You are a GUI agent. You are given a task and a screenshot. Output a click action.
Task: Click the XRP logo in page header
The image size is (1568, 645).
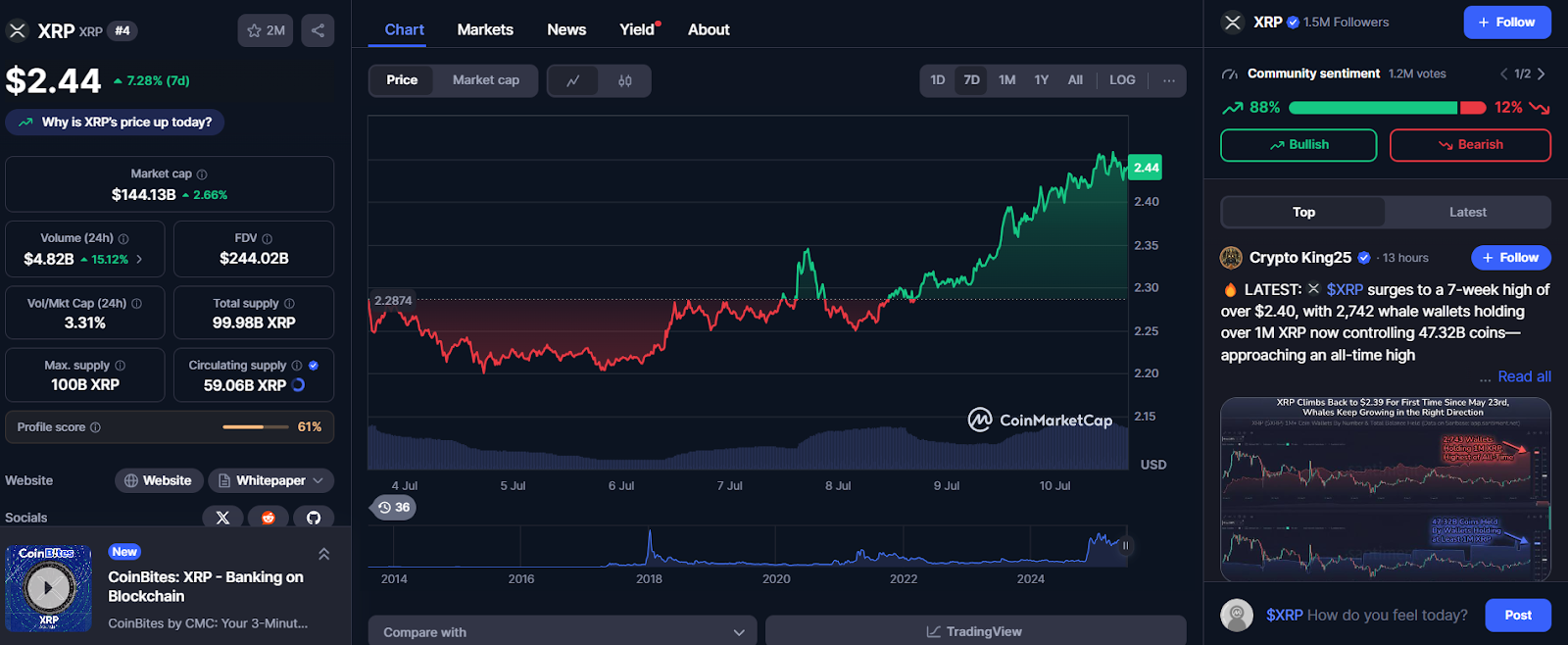click(x=18, y=30)
